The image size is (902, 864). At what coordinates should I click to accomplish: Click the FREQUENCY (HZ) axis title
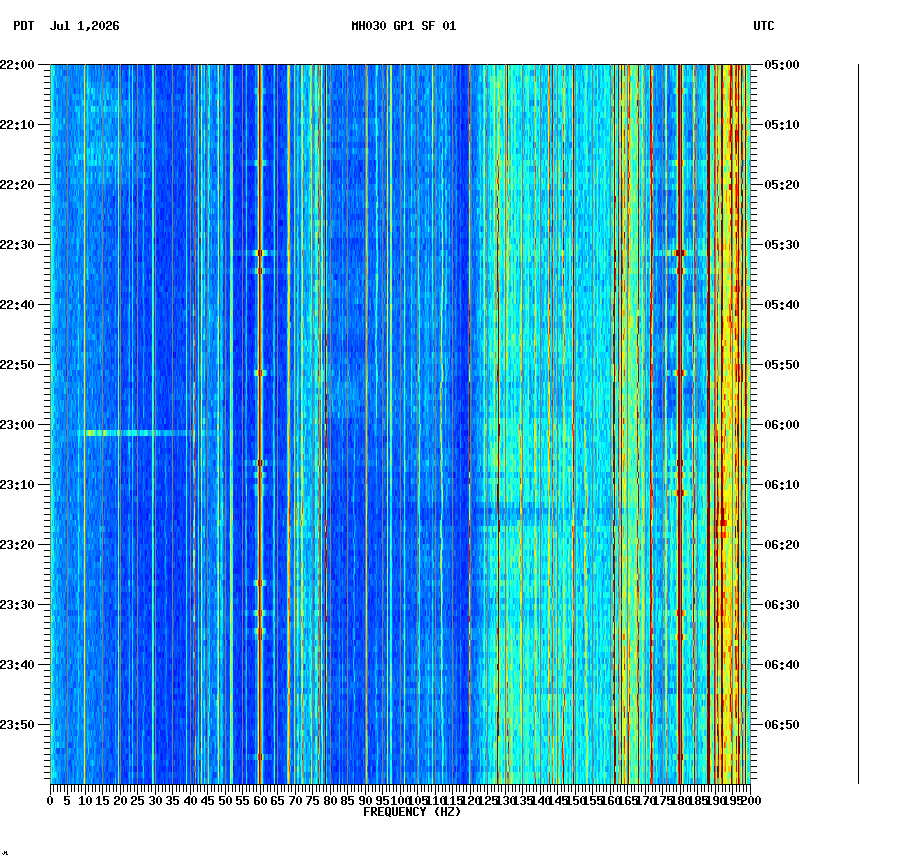pos(412,812)
